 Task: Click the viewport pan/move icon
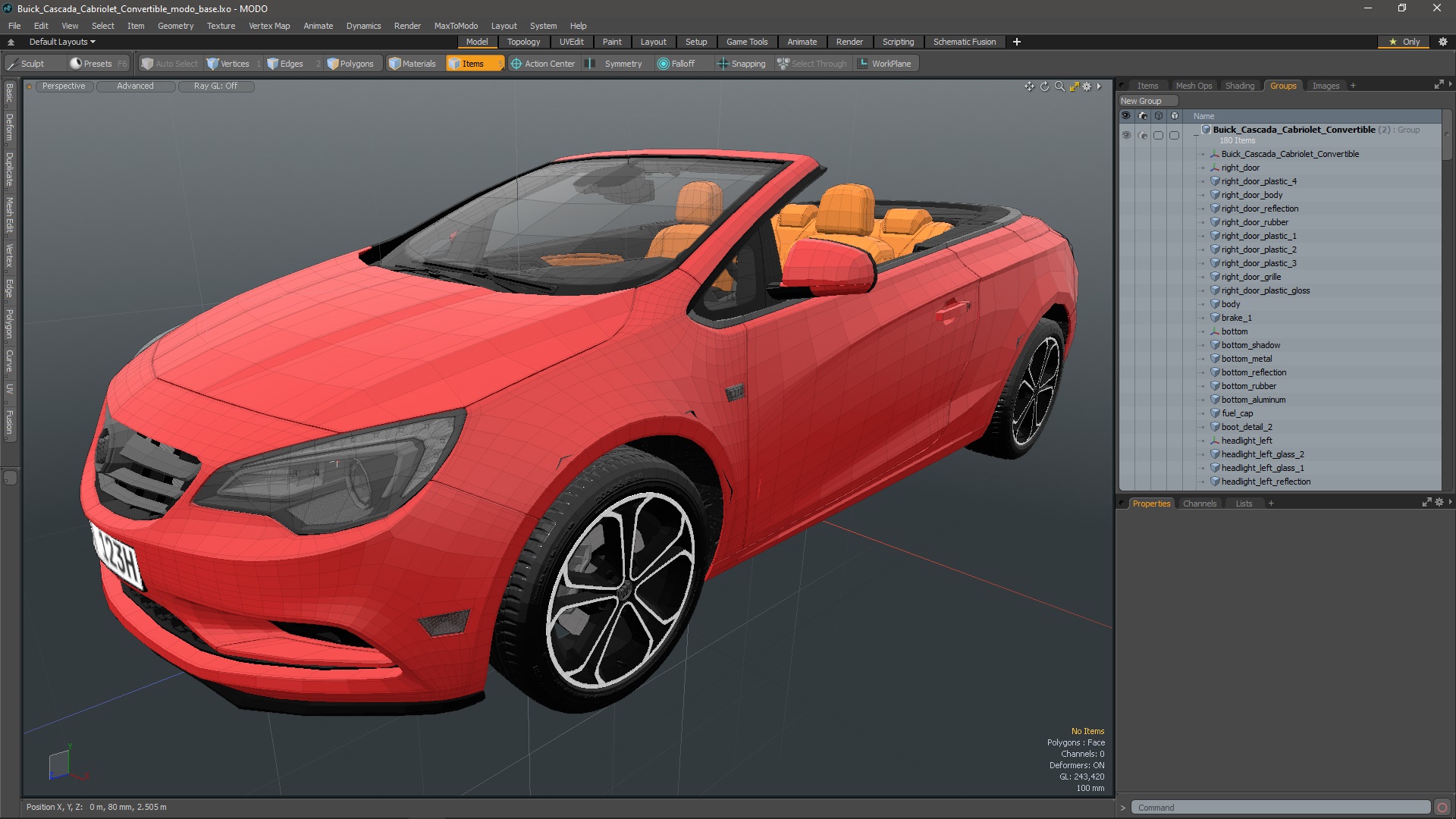(x=1029, y=86)
